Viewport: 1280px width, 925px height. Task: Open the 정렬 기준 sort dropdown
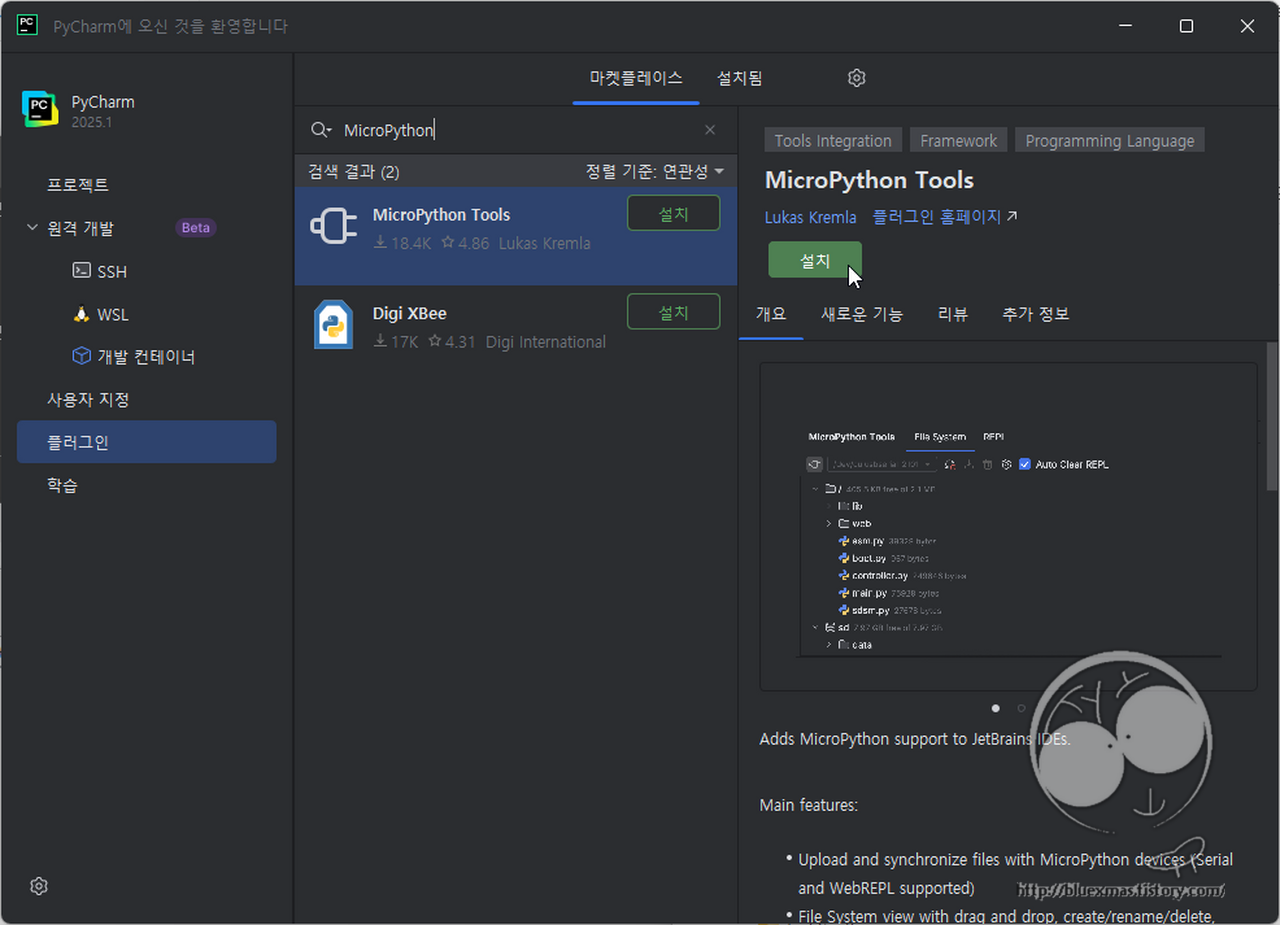(654, 172)
